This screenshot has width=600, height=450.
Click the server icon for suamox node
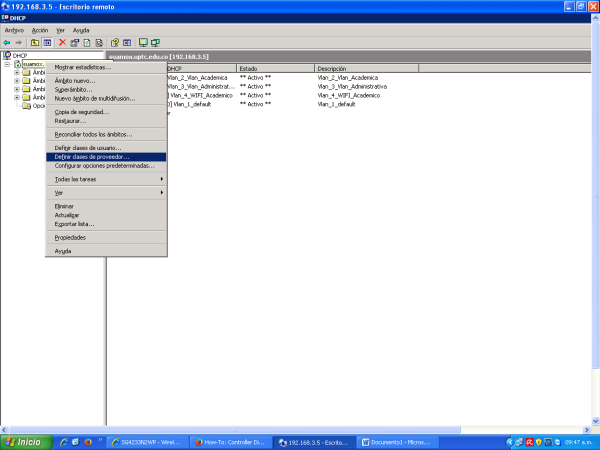(x=17, y=64)
